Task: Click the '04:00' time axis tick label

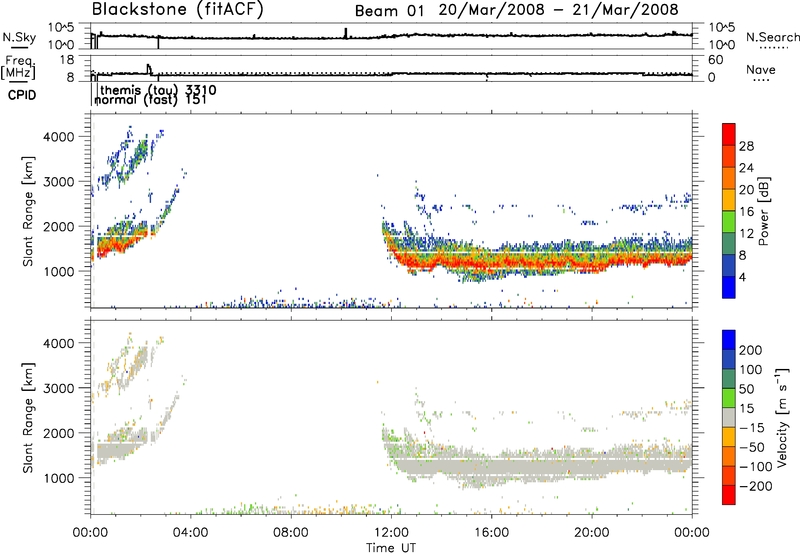Action: [x=191, y=533]
